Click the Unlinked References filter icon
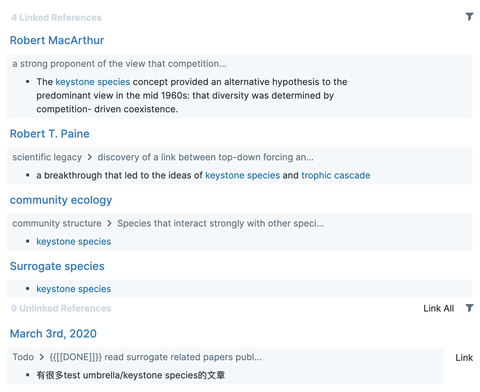Screen dimensions: 480x392 (x=469, y=308)
